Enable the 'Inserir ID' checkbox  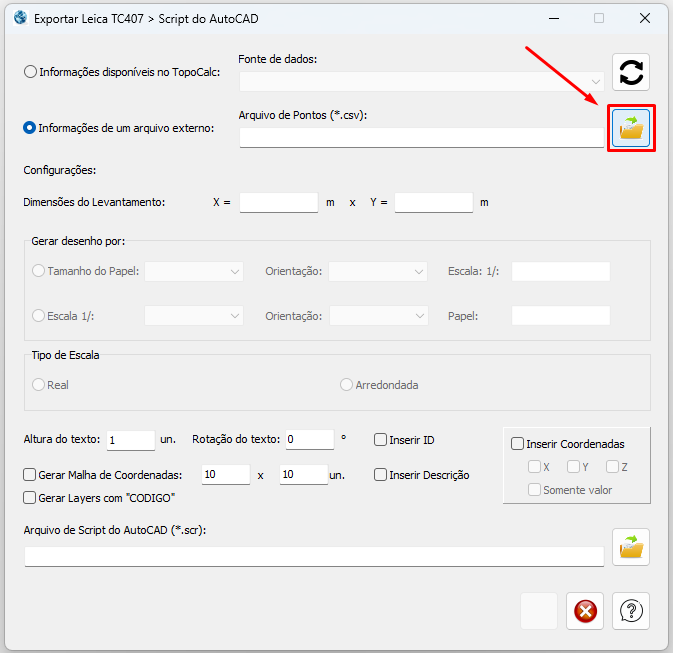click(381, 440)
